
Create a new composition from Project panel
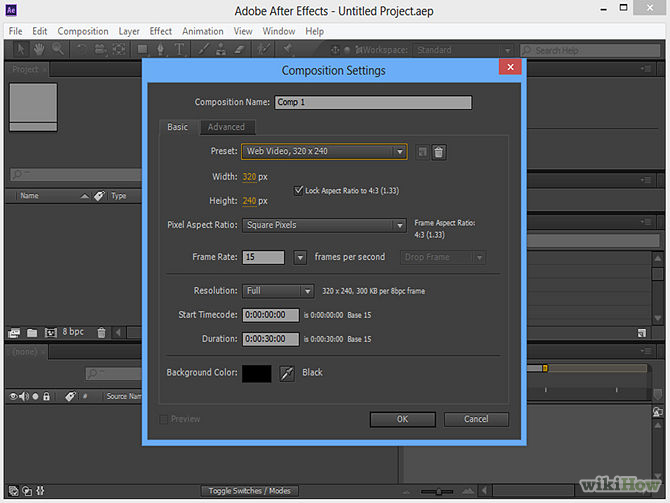[x=51, y=333]
